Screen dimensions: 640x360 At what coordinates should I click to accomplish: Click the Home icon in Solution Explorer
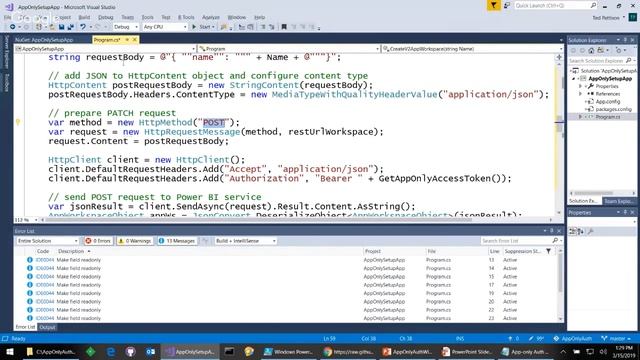click(591, 50)
